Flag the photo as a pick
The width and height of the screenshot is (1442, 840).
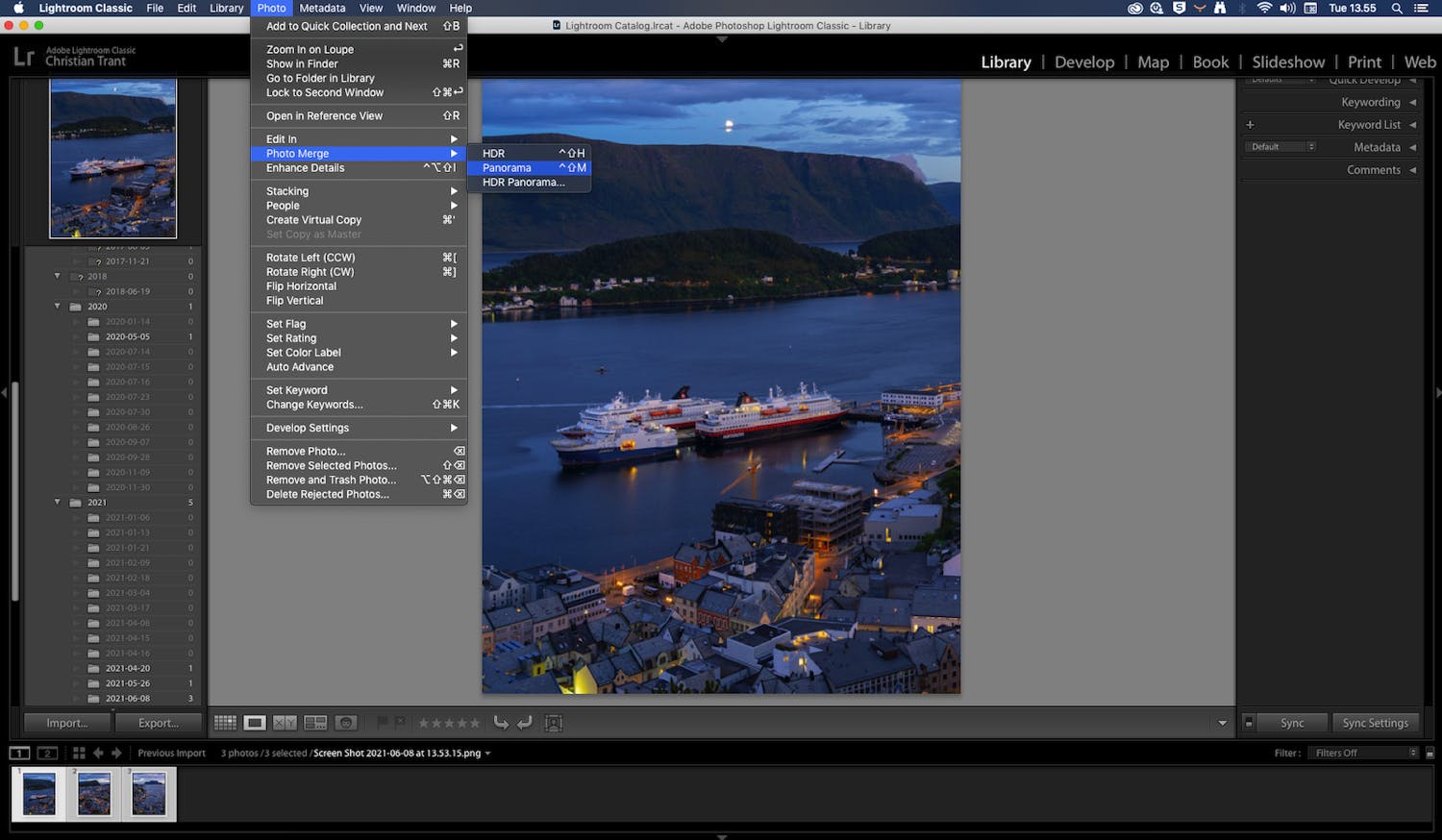tap(383, 723)
